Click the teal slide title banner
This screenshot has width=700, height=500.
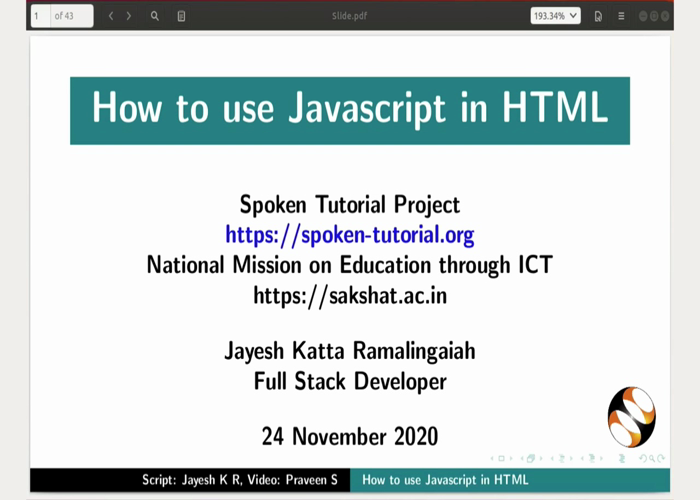(349, 109)
